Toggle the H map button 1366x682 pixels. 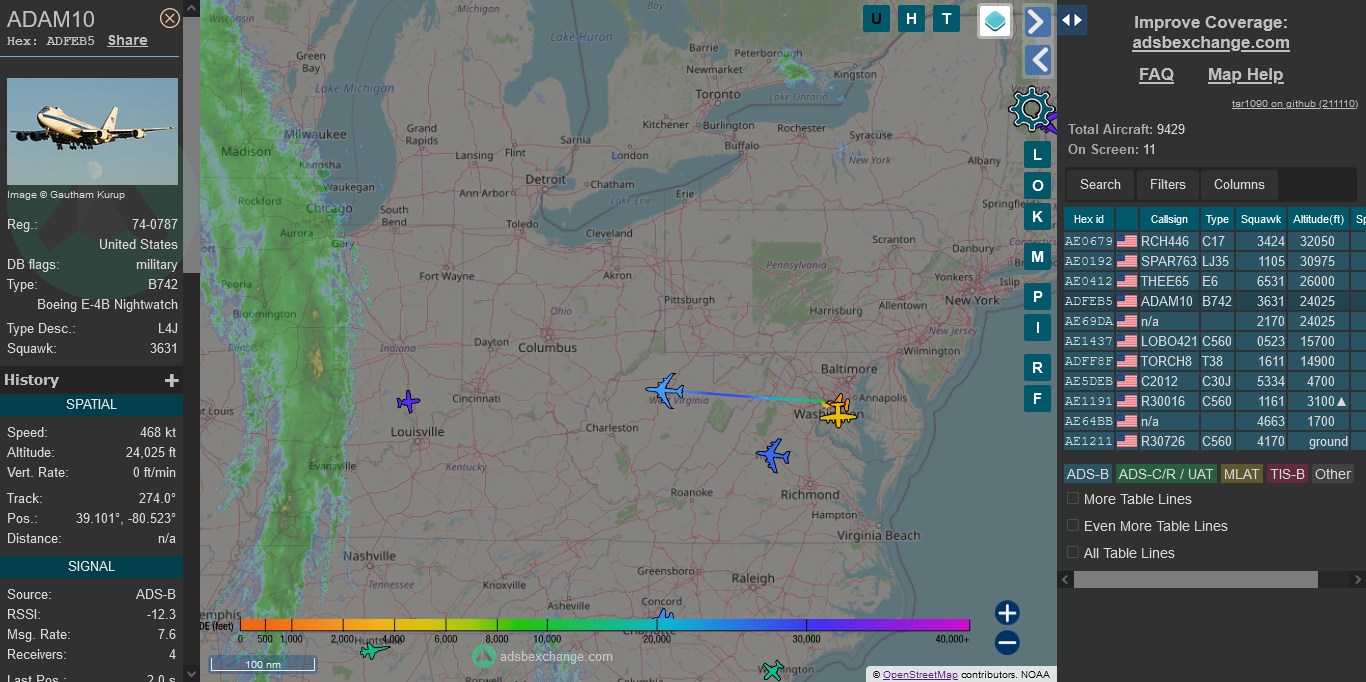[911, 18]
